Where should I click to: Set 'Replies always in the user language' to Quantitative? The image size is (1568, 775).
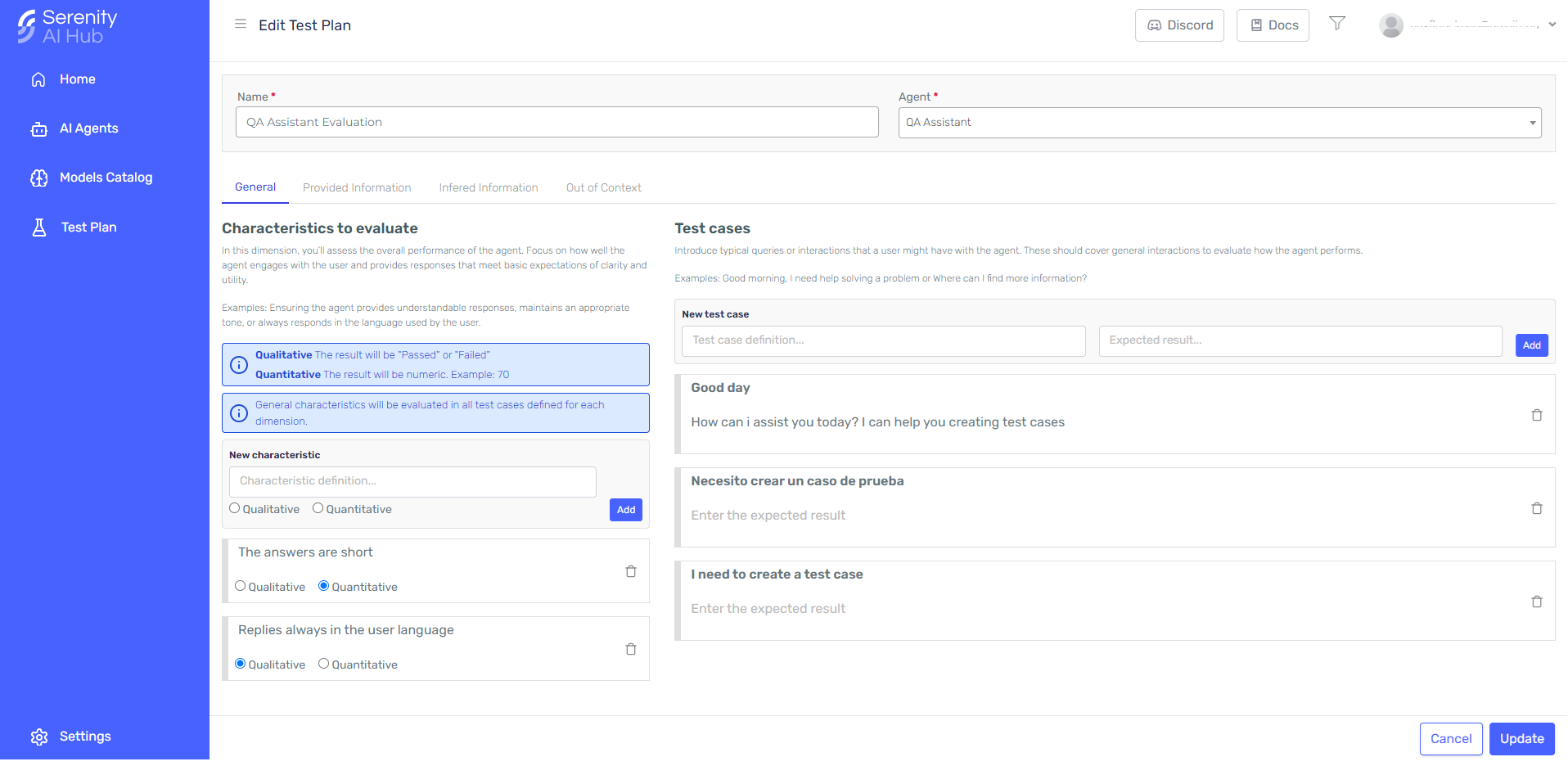click(x=324, y=664)
